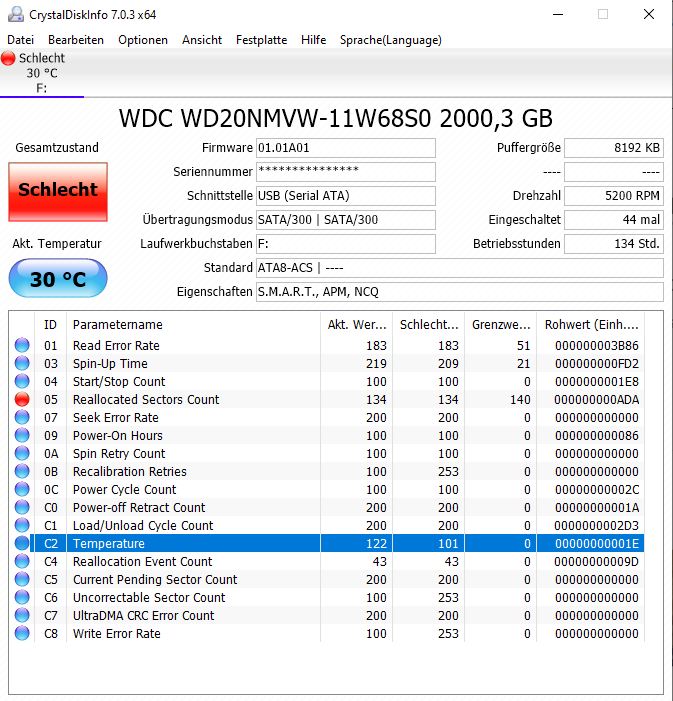Viewport: 673px width, 701px height.
Task: Click the blue 30 °C temperature button
Action: coord(58,279)
